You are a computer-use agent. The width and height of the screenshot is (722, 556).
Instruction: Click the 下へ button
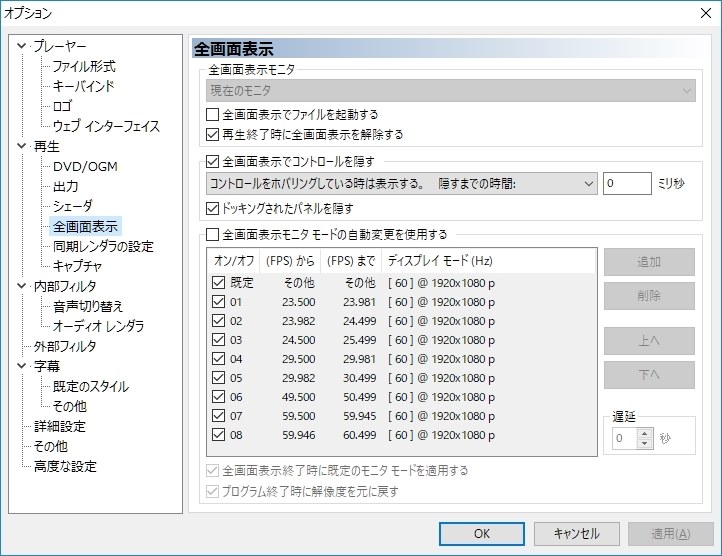[x=649, y=375]
